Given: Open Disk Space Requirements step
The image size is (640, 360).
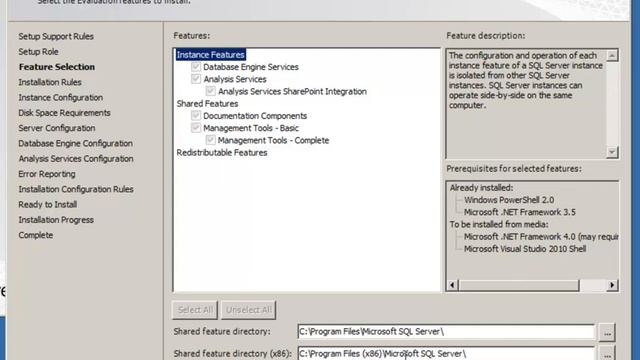Looking at the screenshot, I should 64,113.
